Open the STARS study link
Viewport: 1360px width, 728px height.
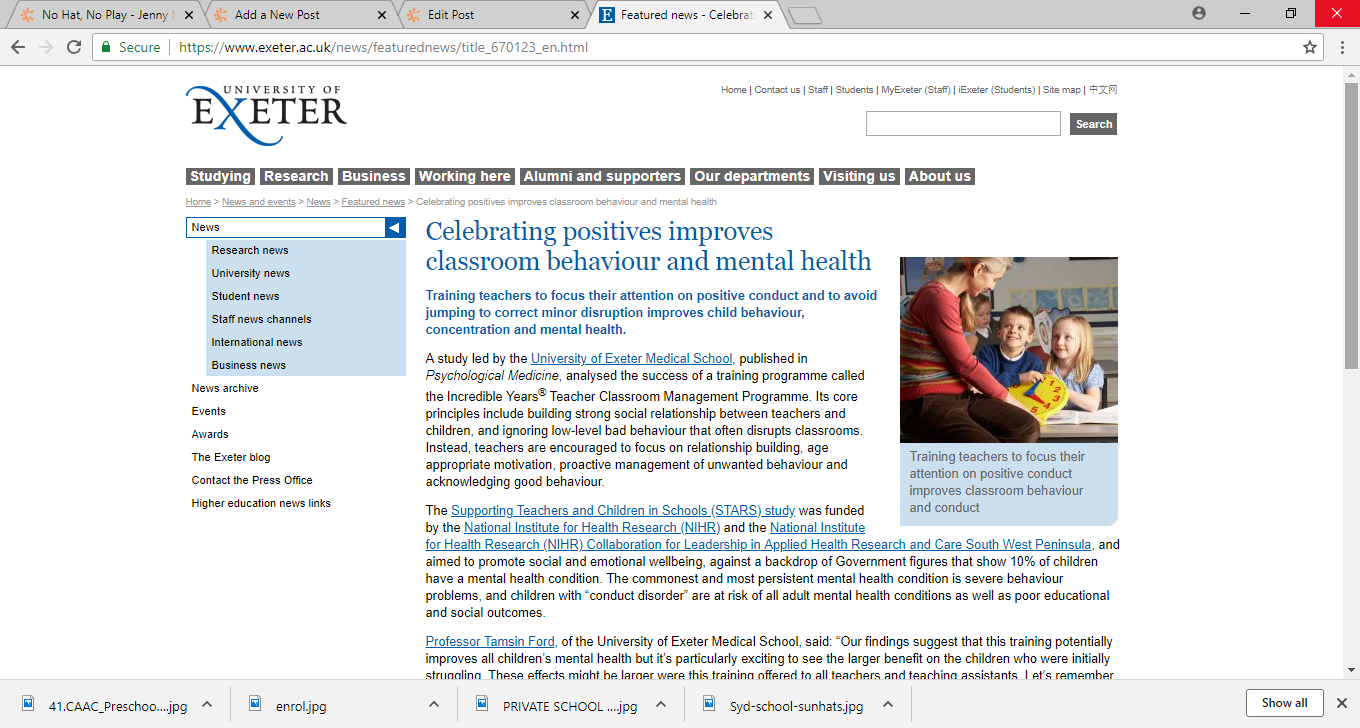623,510
